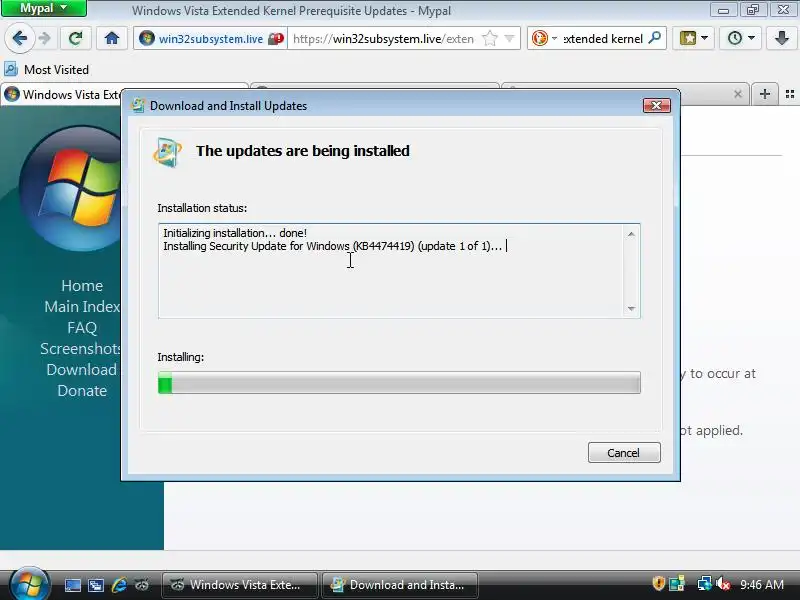Open the Download sidebar link
Screen dimensions: 800x600
click(82, 369)
